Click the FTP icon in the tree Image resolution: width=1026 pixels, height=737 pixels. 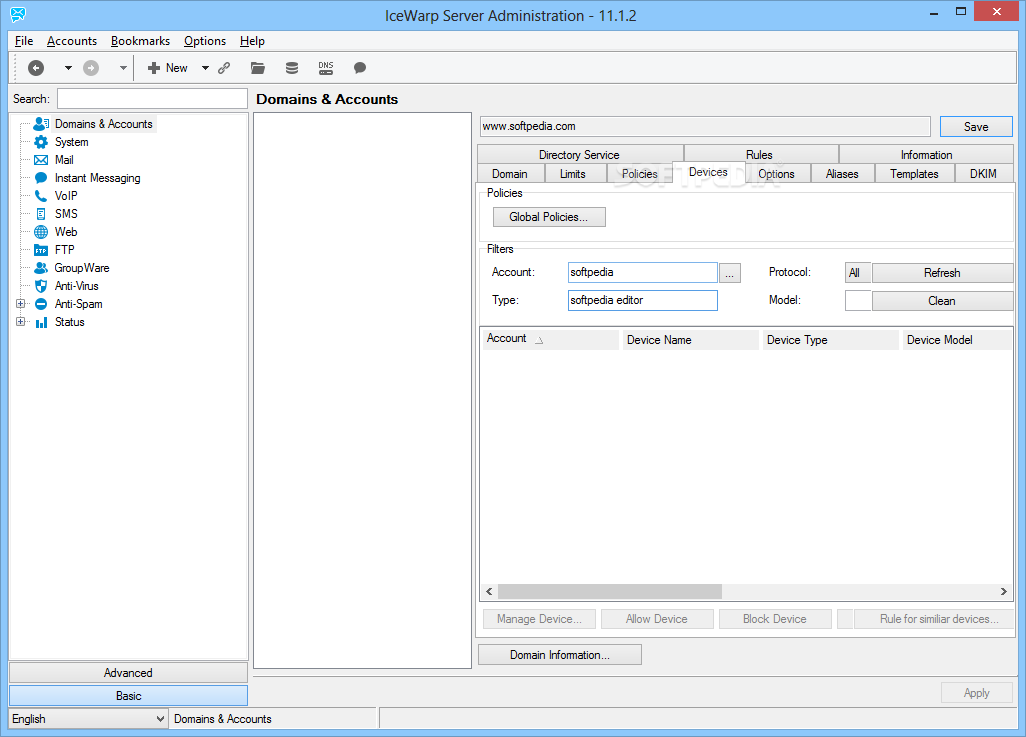pos(41,250)
